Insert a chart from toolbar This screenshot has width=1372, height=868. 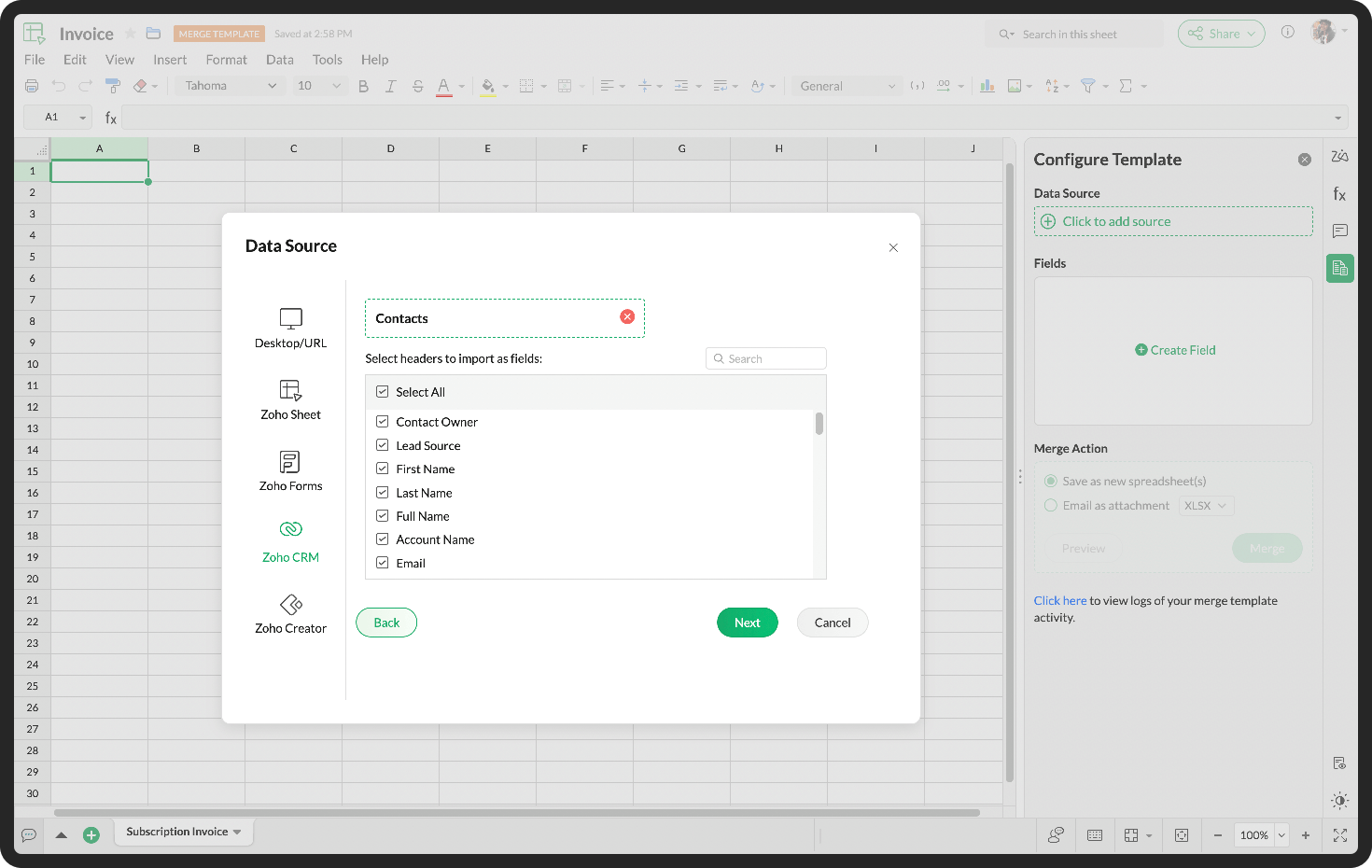point(987,86)
